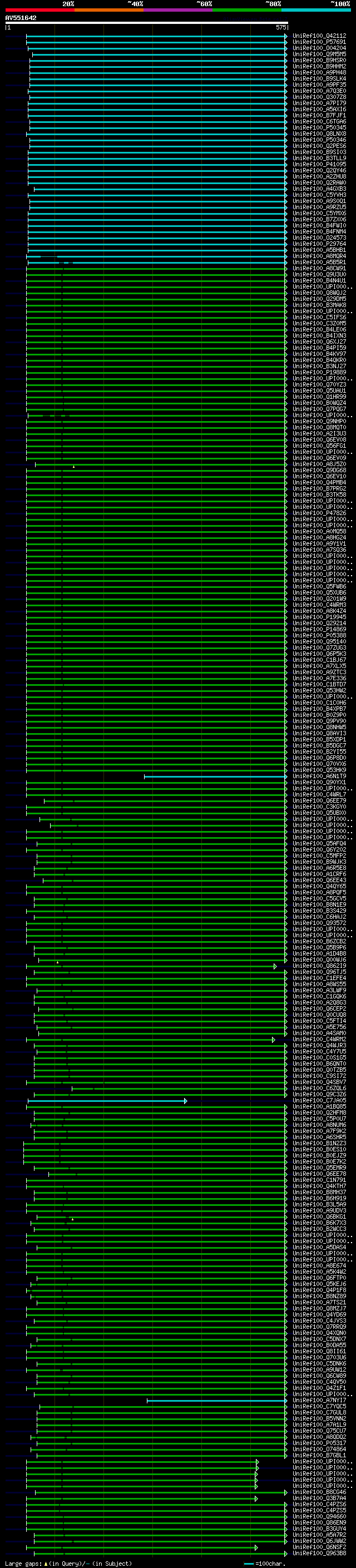Click the white query sequence bar
The height and width of the screenshot is (1568, 356).
pos(146,23)
